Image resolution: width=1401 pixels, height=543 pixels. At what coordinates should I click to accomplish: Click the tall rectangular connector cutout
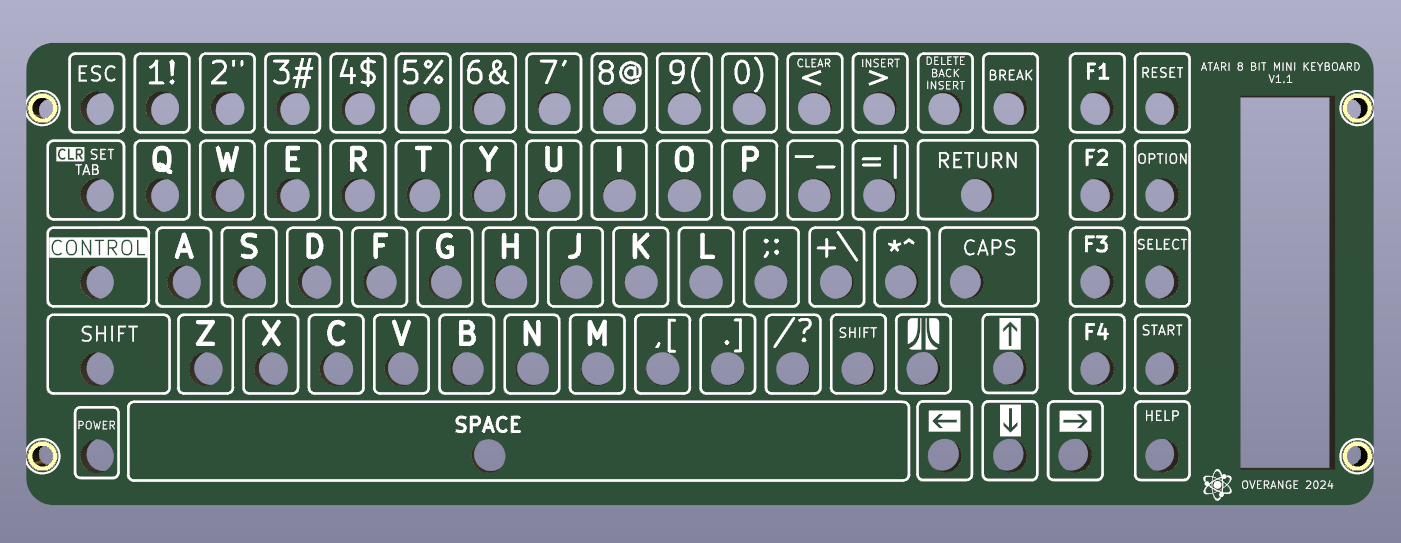[x=1285, y=282]
